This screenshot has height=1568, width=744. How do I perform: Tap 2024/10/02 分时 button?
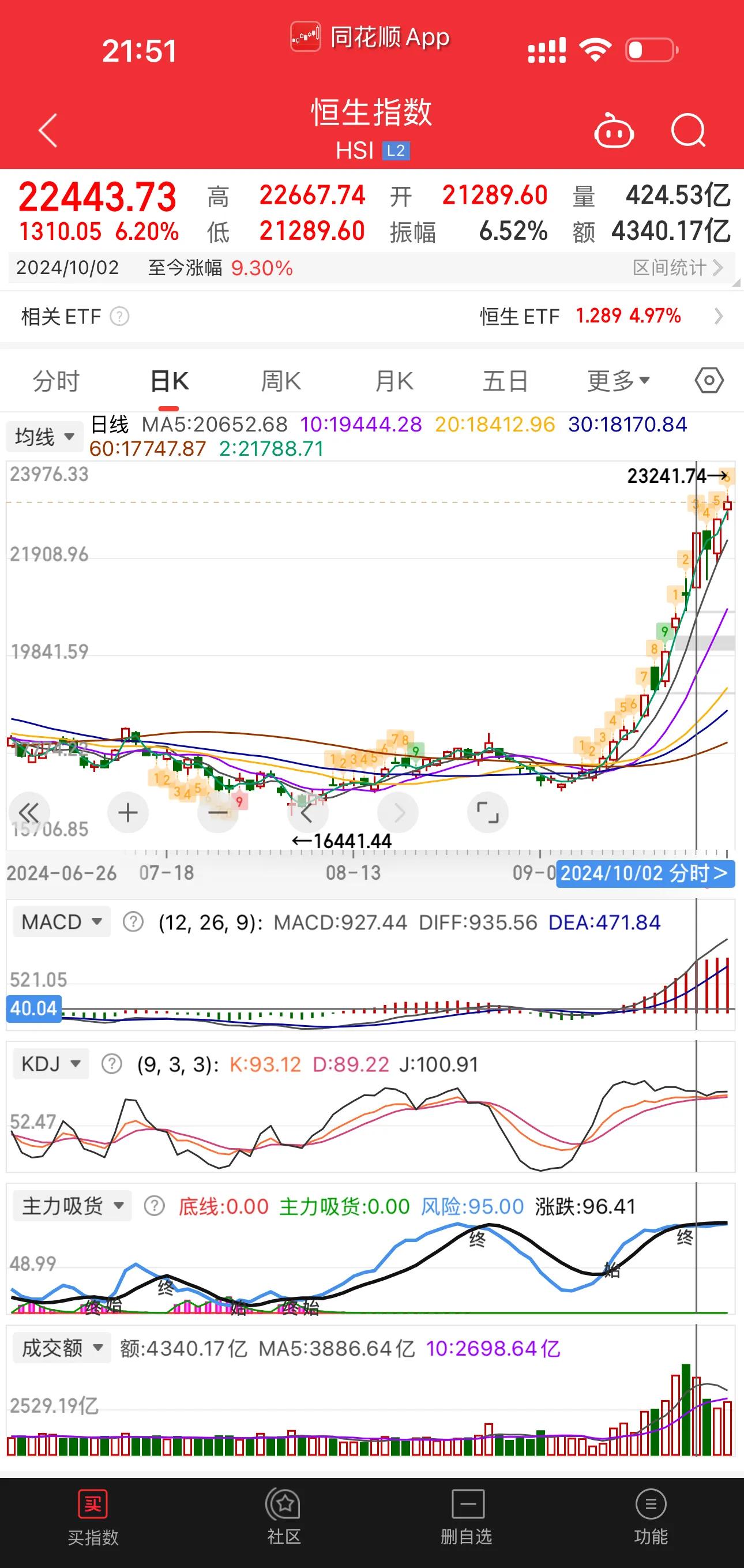[x=645, y=873]
